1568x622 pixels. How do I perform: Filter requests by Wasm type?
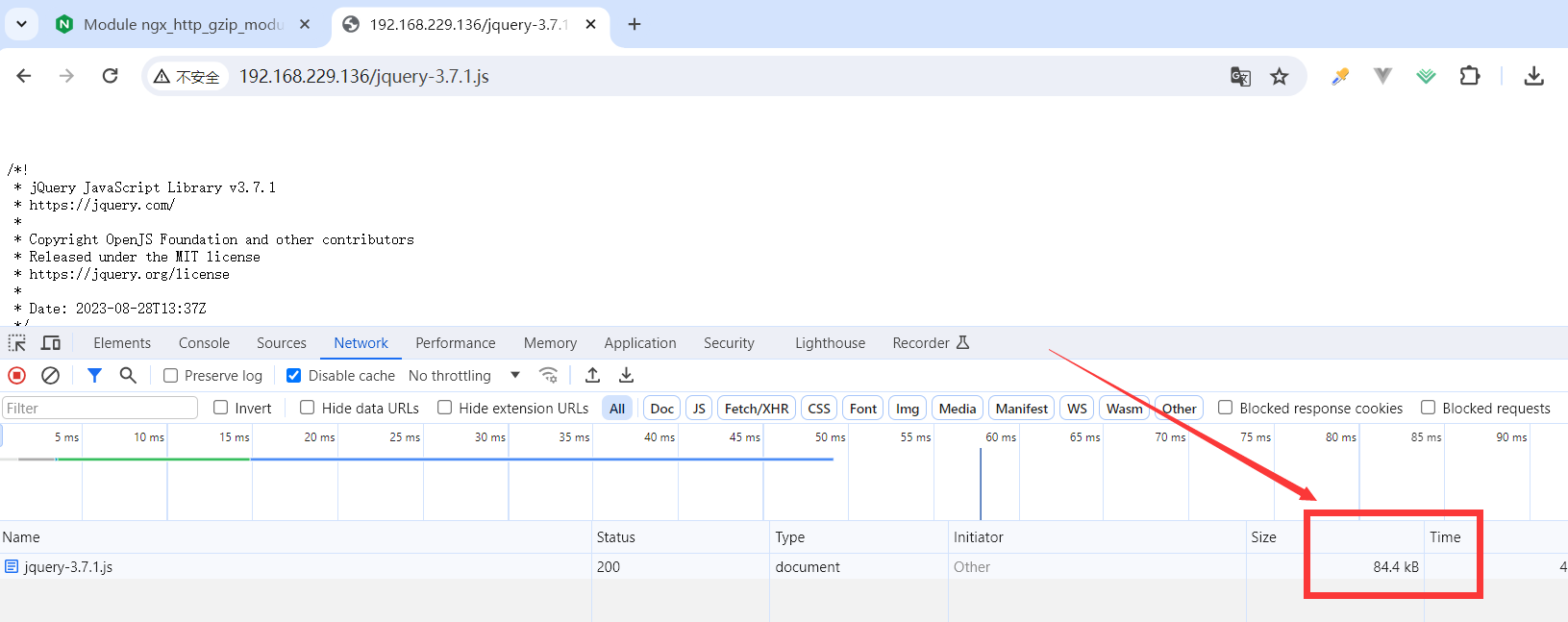click(x=1125, y=409)
